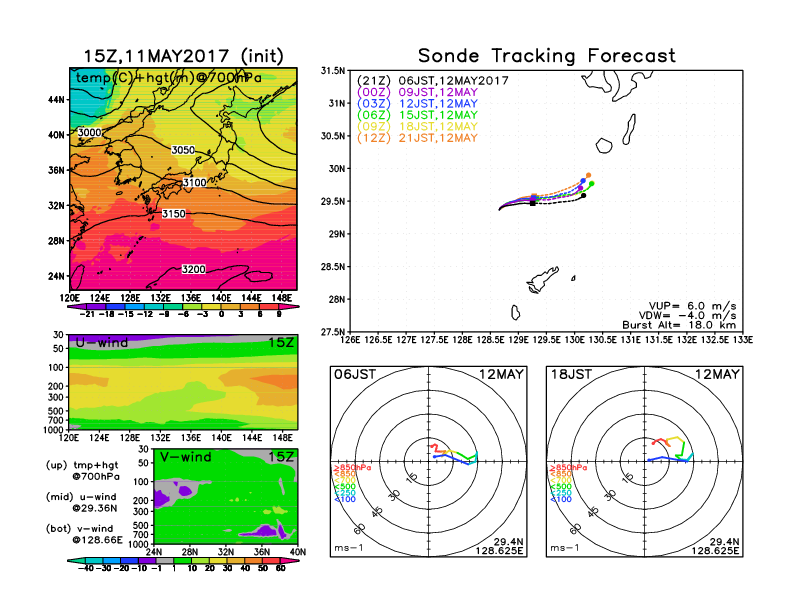The width and height of the screenshot is (792, 612).
Task: Click the '40N' tick on V-wind panel
Action: (x=298, y=552)
